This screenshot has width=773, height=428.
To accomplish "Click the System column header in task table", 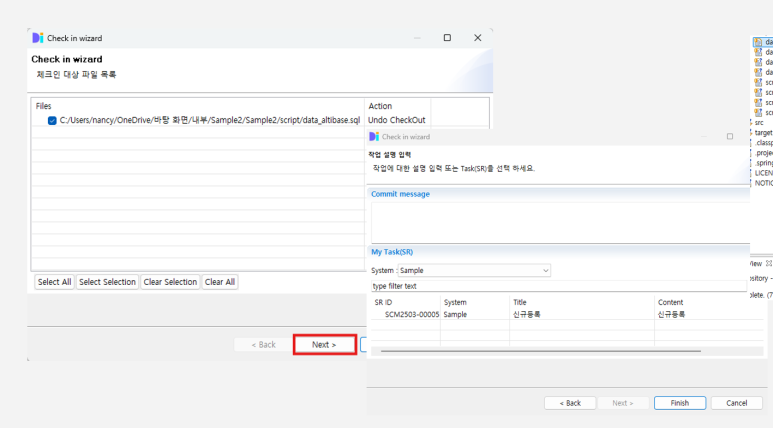I will pos(455,302).
